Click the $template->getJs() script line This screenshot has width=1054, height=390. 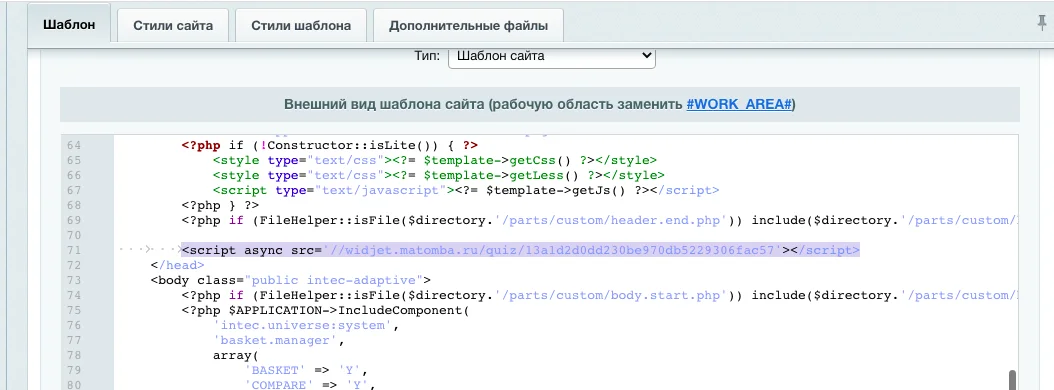466,190
